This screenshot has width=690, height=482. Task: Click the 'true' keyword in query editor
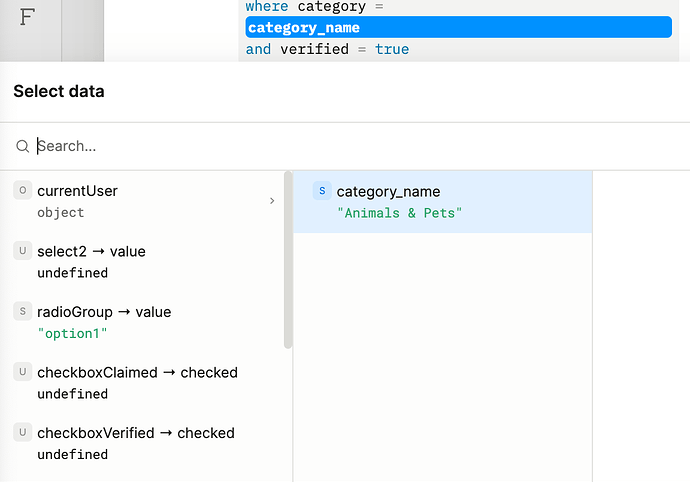click(392, 49)
